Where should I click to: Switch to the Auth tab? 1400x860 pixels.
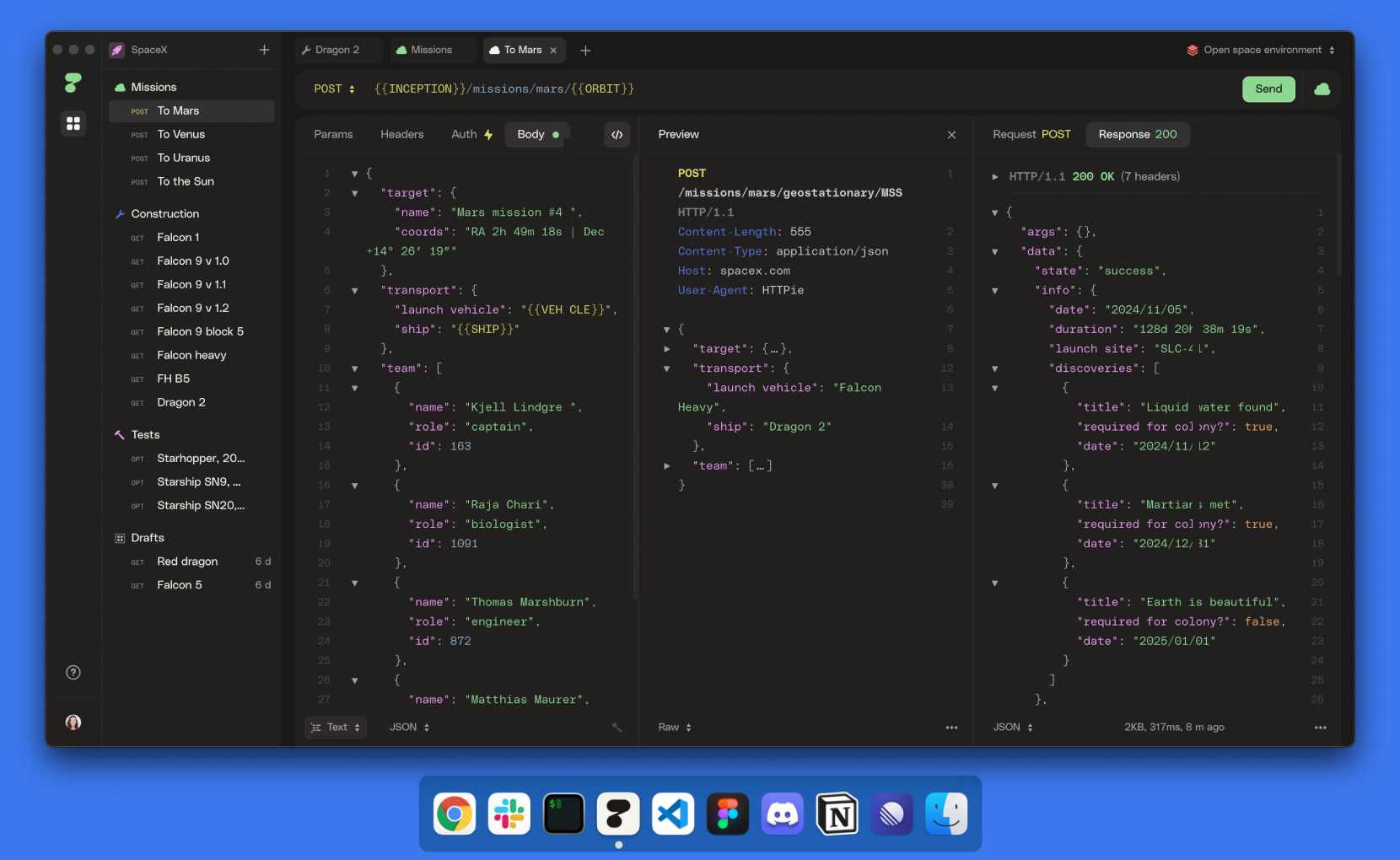[x=471, y=134]
